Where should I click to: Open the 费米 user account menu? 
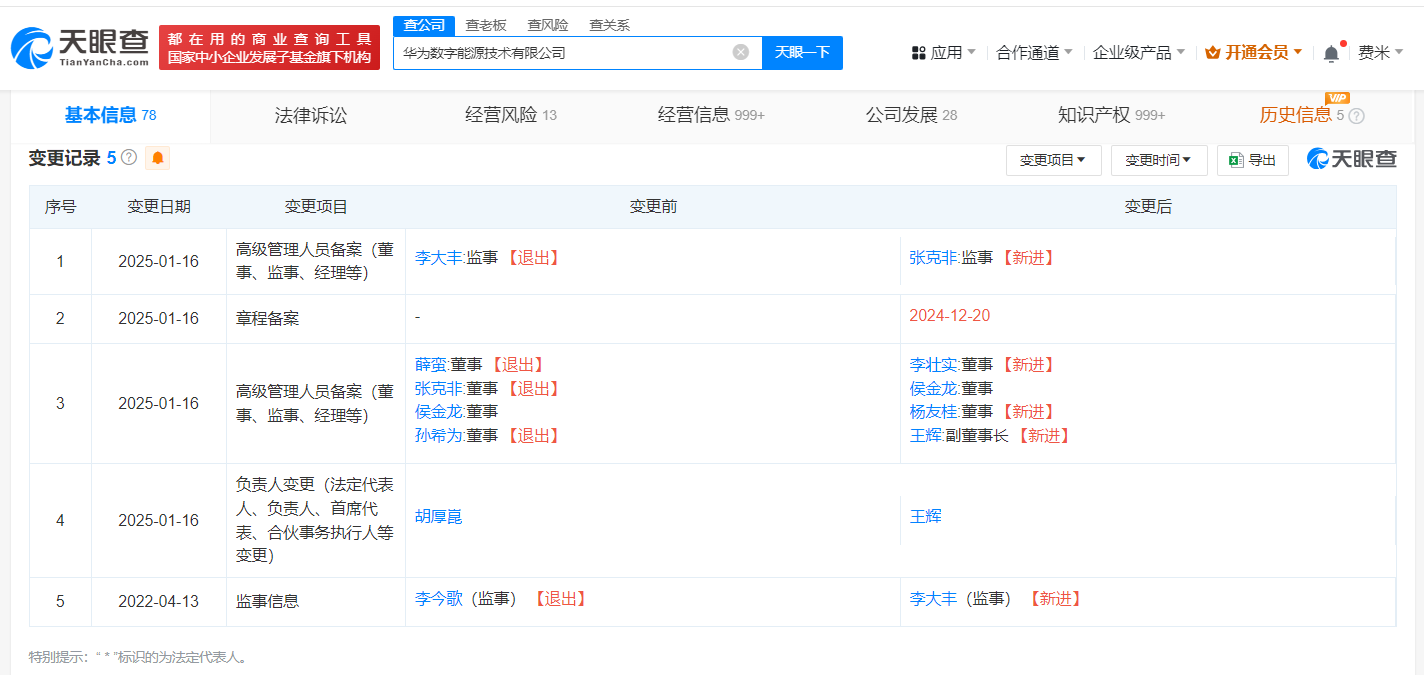[1380, 52]
